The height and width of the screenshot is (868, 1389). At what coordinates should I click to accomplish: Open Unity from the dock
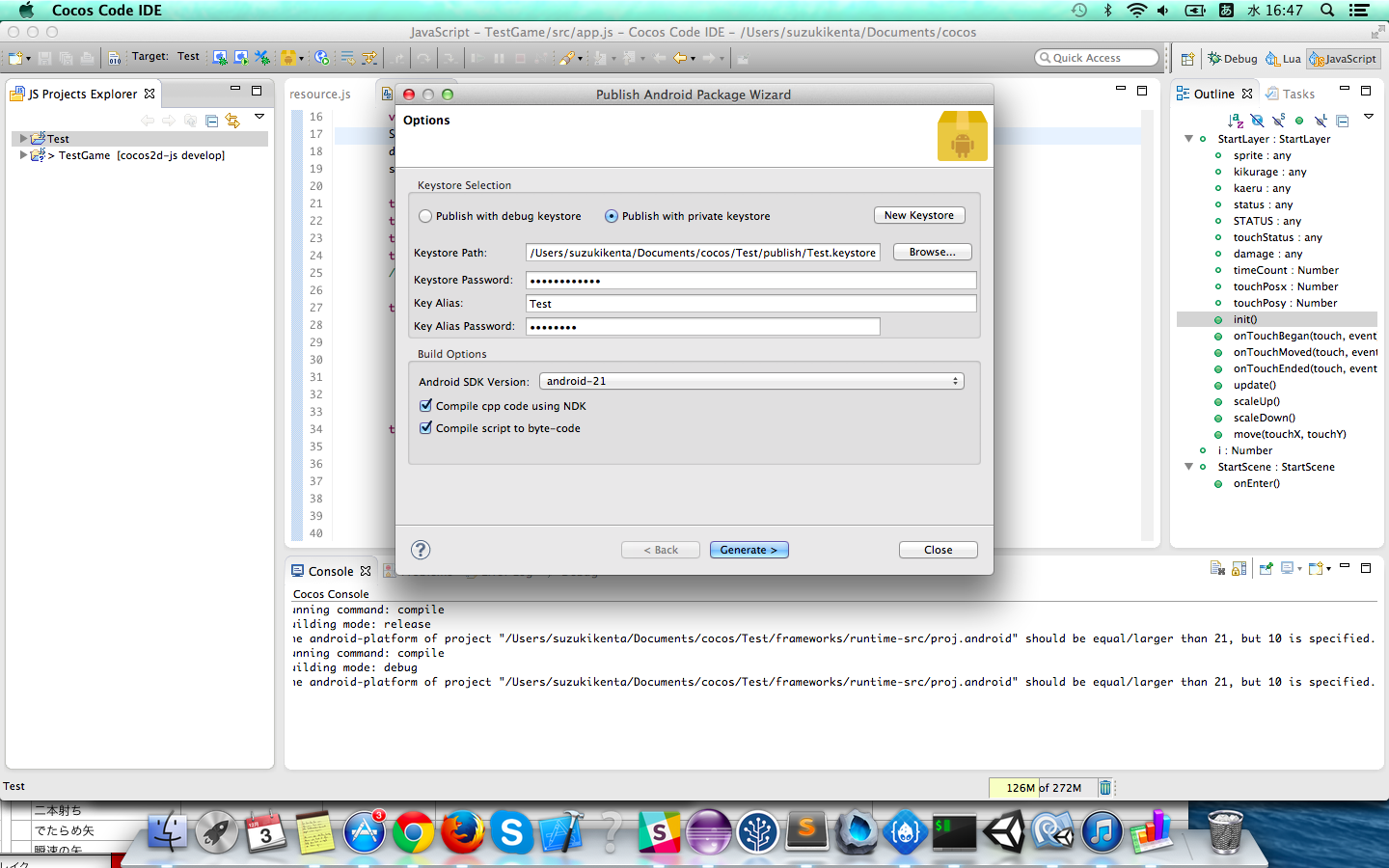1004,832
